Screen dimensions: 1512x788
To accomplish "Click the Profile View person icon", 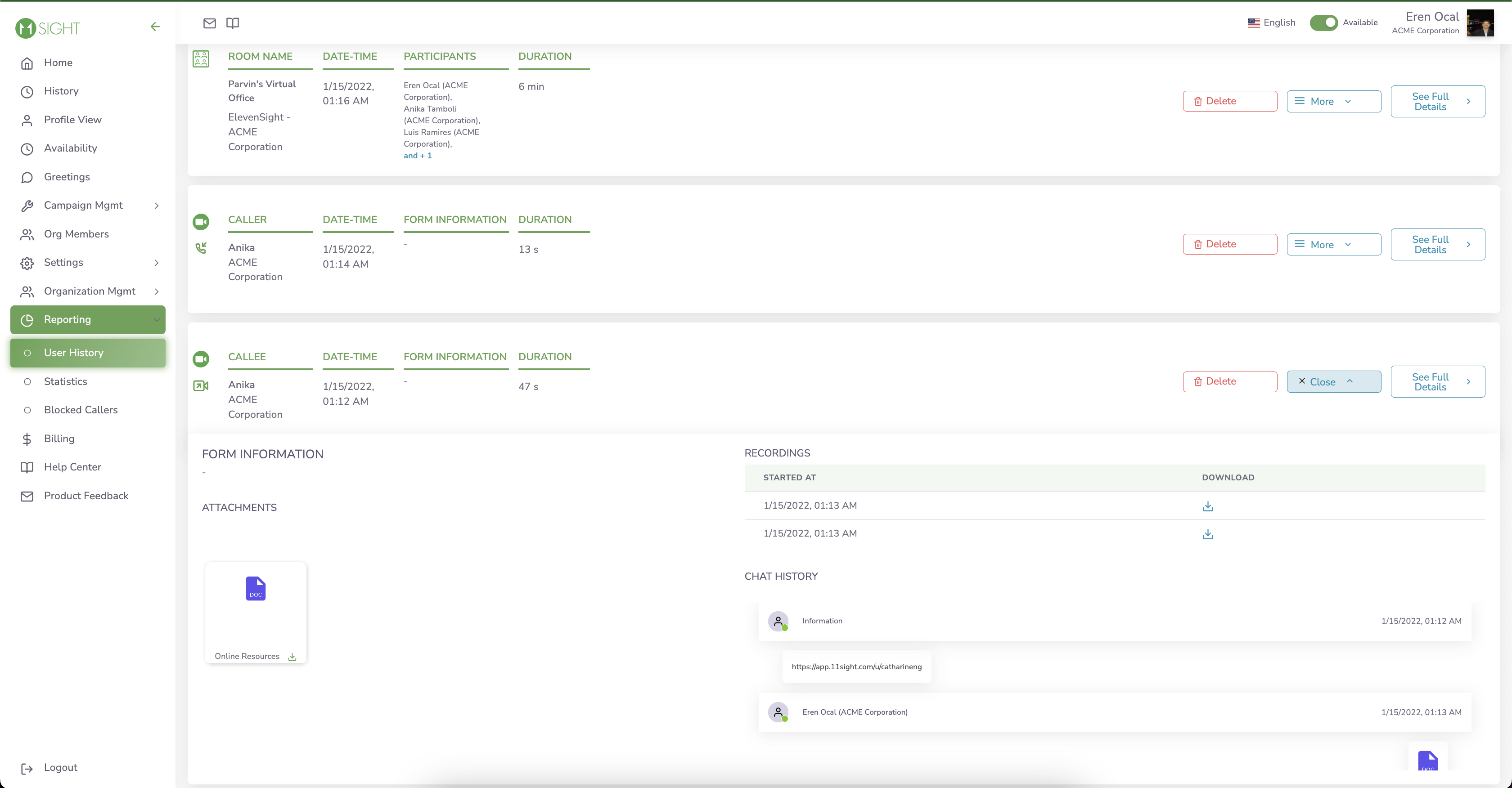I will point(27,120).
